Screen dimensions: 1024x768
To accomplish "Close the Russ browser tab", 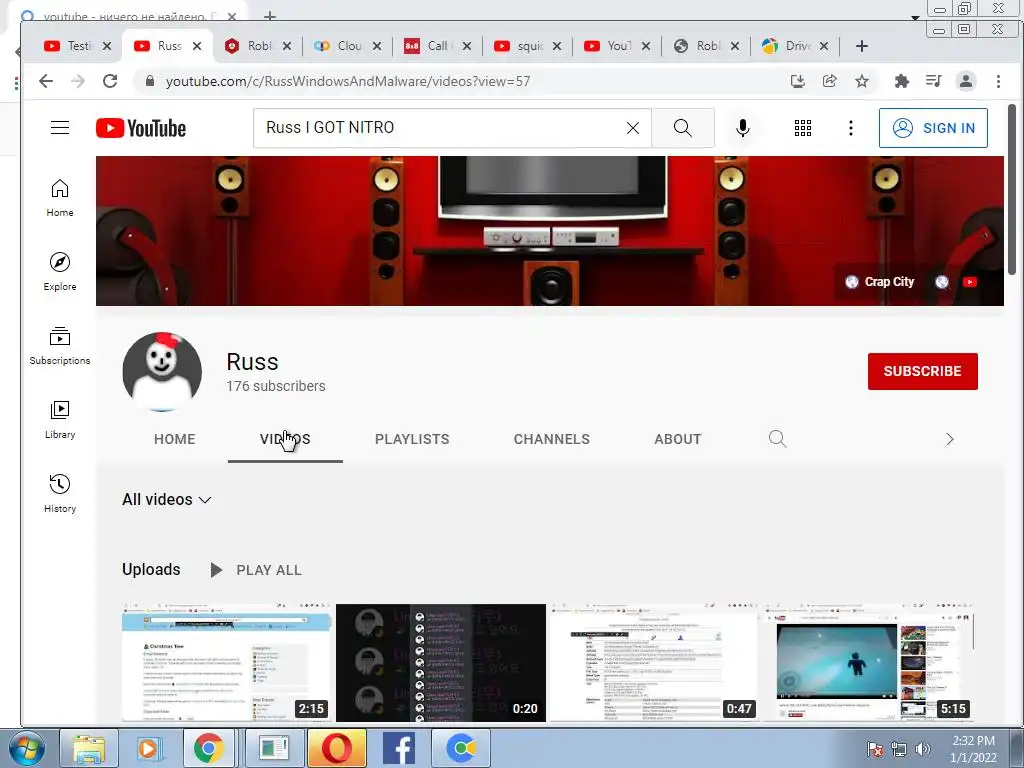I will [x=197, y=46].
